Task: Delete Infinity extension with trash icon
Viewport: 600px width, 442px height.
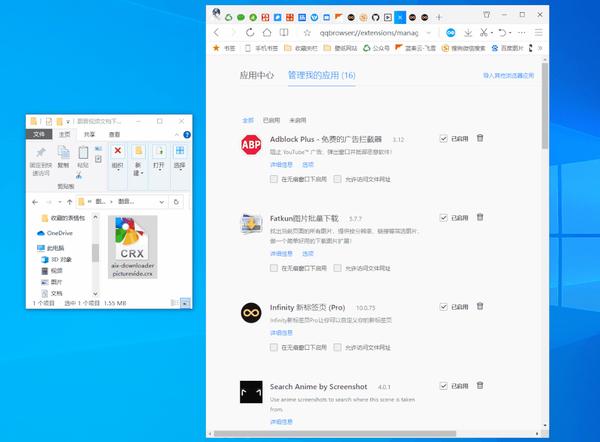Action: point(480,306)
